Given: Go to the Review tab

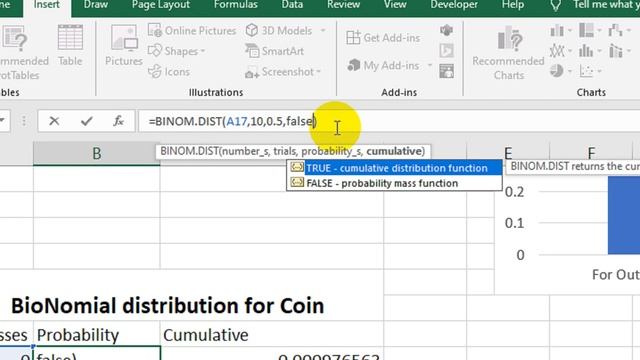Looking at the screenshot, I should tap(343, 5).
